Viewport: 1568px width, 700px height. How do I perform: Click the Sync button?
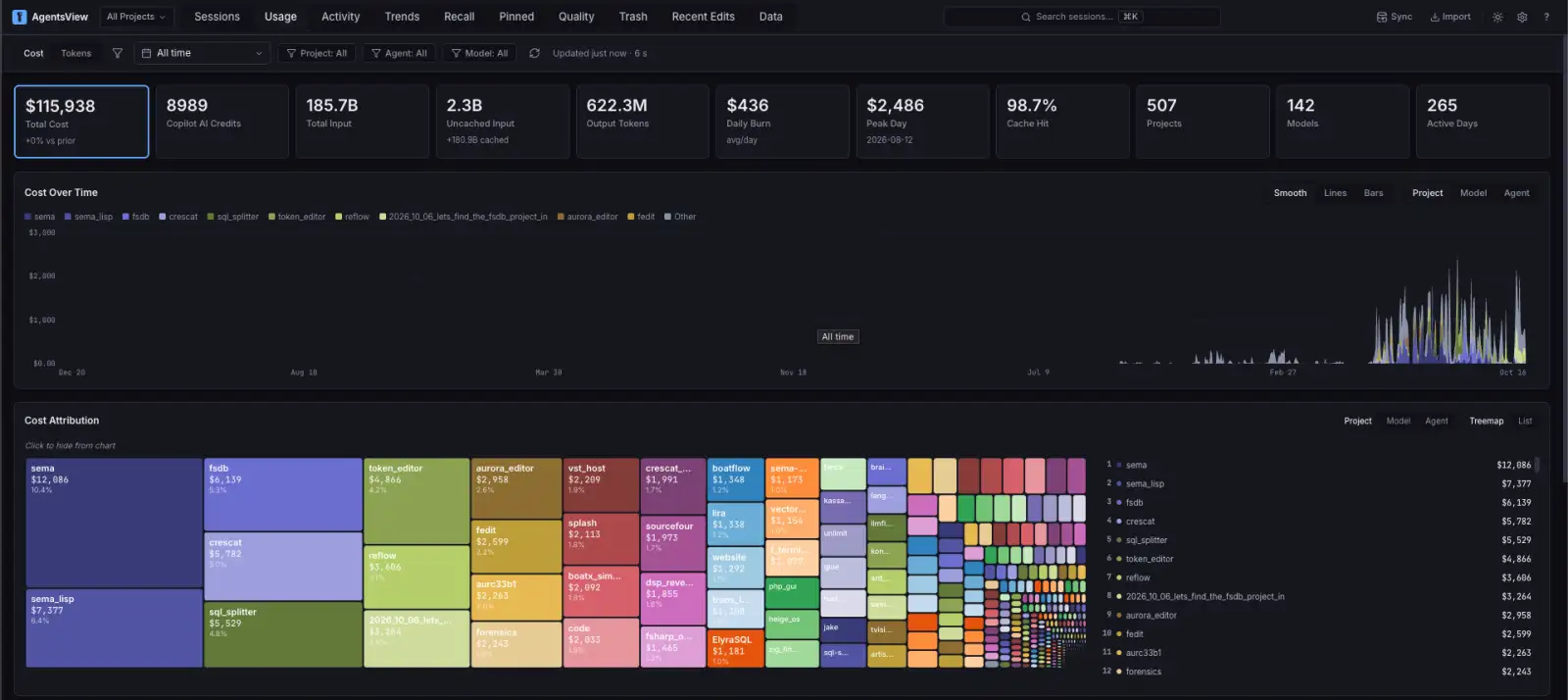point(1395,17)
